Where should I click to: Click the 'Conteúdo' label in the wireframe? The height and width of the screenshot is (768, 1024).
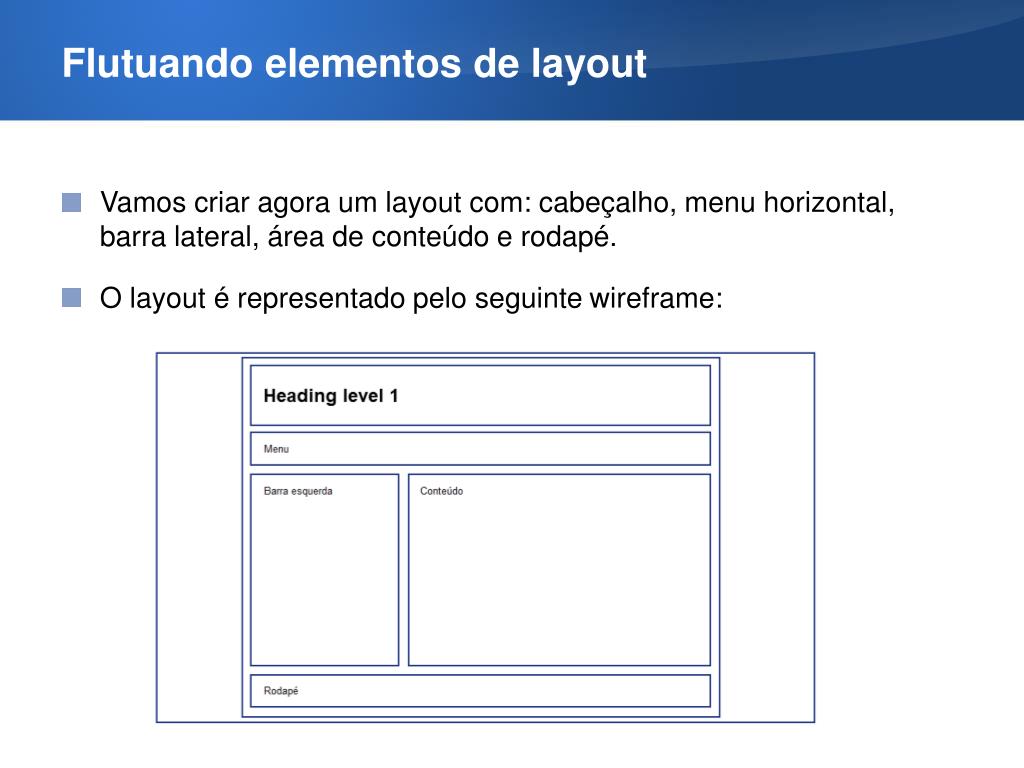441,491
